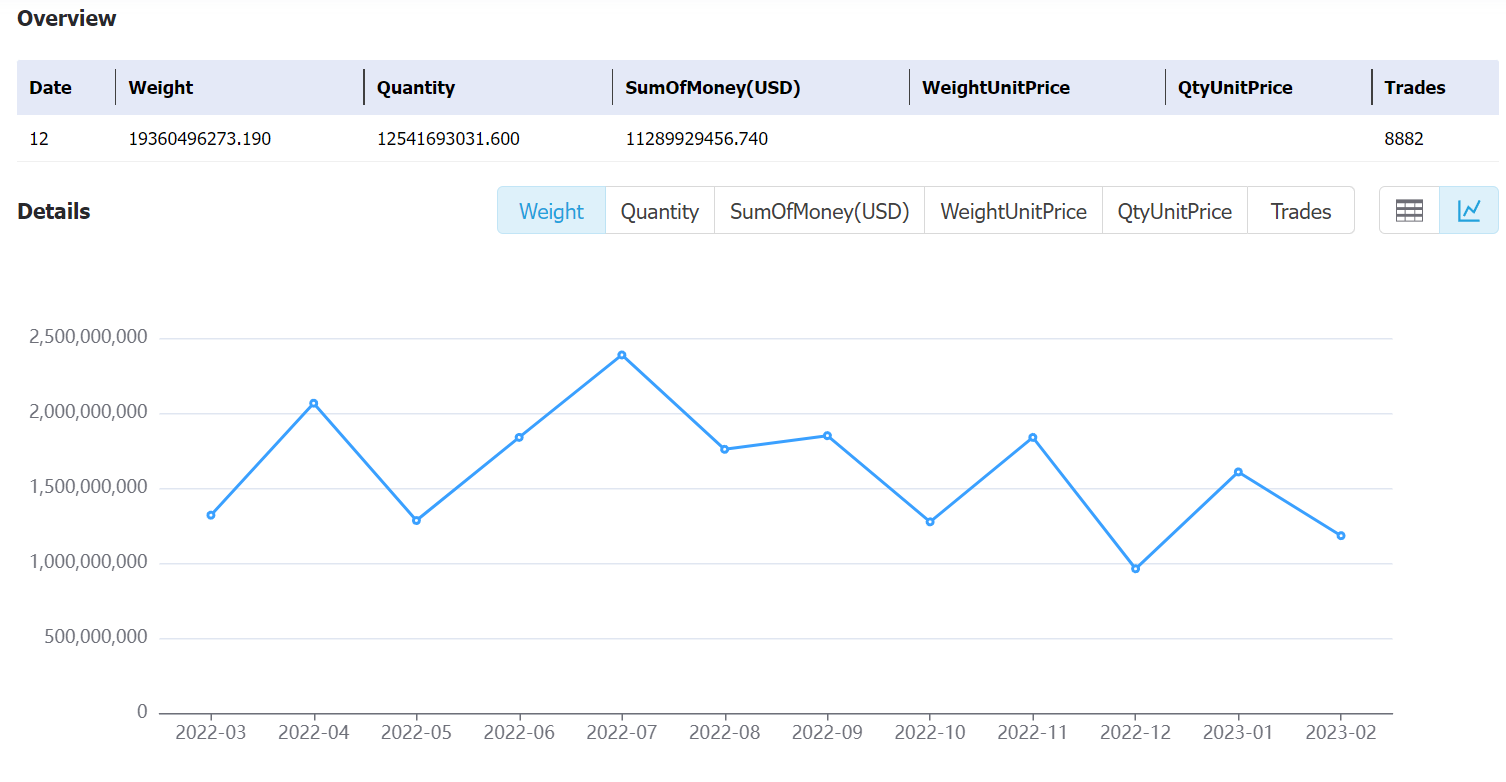Viewport: 1506px width, 782px height.
Task: Click date value 12 in Overview row
Action: pyautogui.click(x=39, y=139)
